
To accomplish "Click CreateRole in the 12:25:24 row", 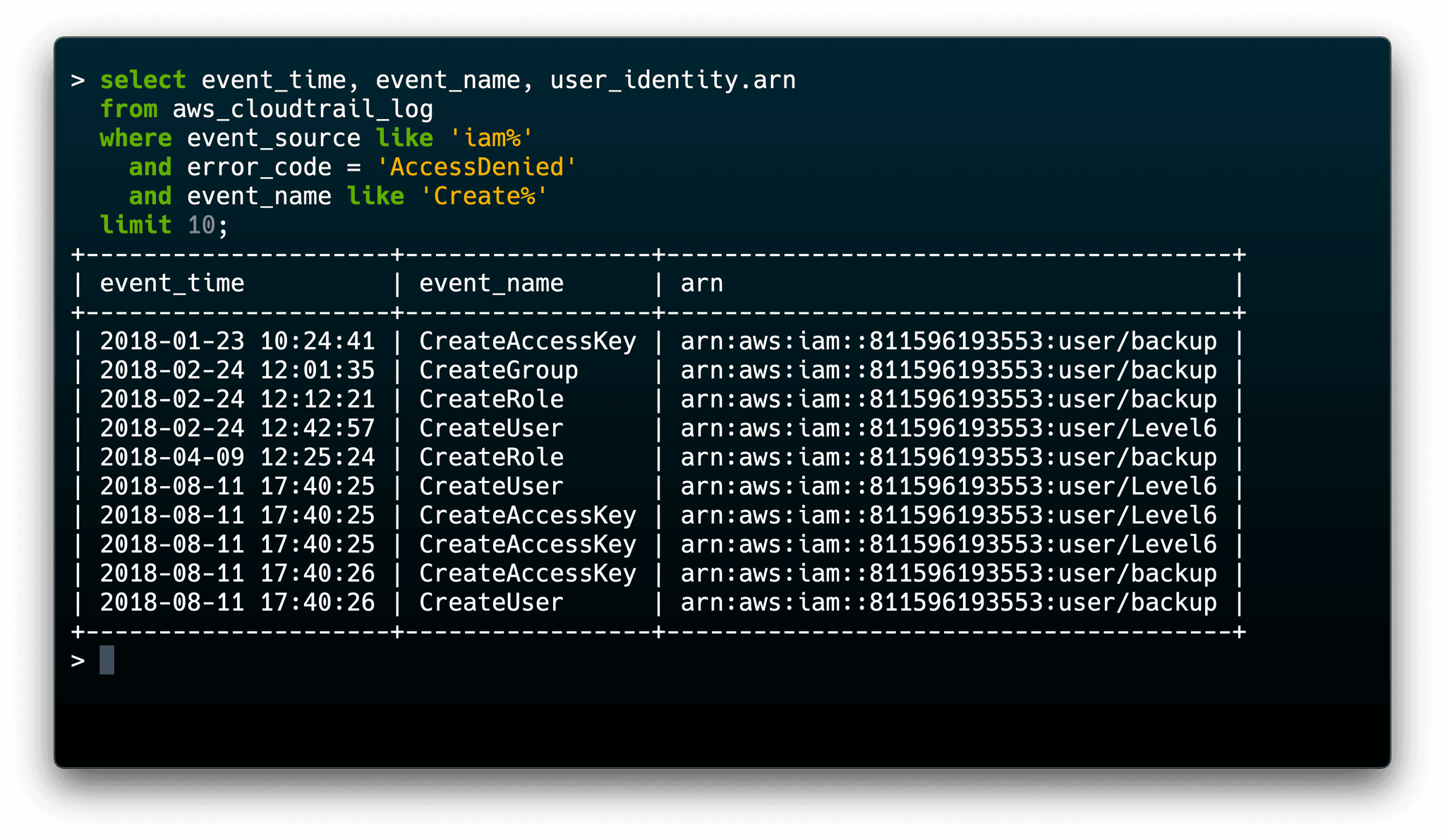I will pyautogui.click(x=492, y=457).
